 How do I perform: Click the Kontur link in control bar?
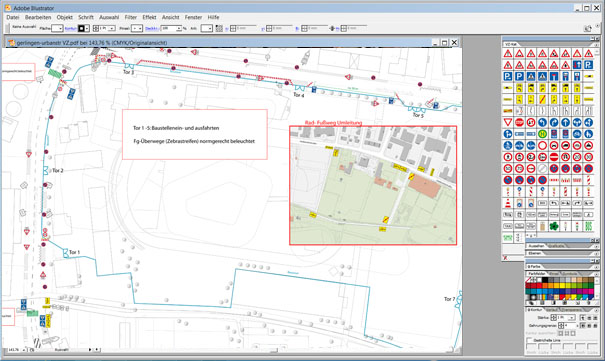pyautogui.click(x=70, y=29)
